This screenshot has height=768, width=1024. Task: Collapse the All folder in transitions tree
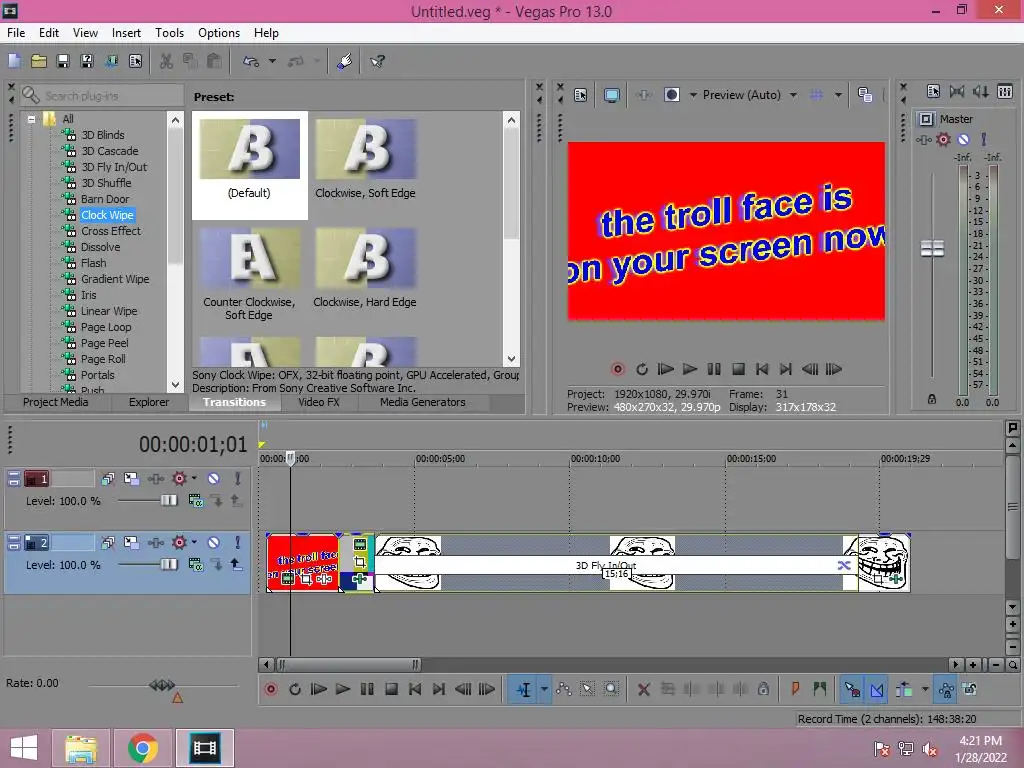pos(31,119)
